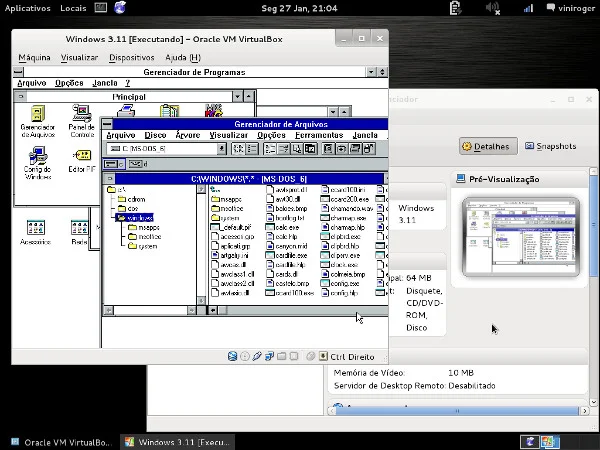The width and height of the screenshot is (600, 450).
Task: Select the msapps subfolder in directory tree
Action: [144, 227]
